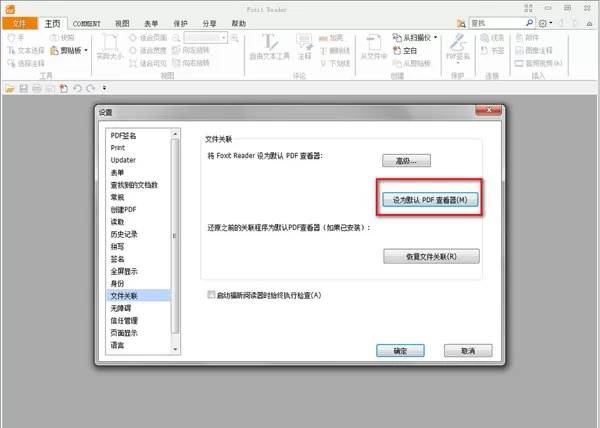600x428 pixels.
Task: Select 信任管理 in the settings list
Action: (124, 321)
